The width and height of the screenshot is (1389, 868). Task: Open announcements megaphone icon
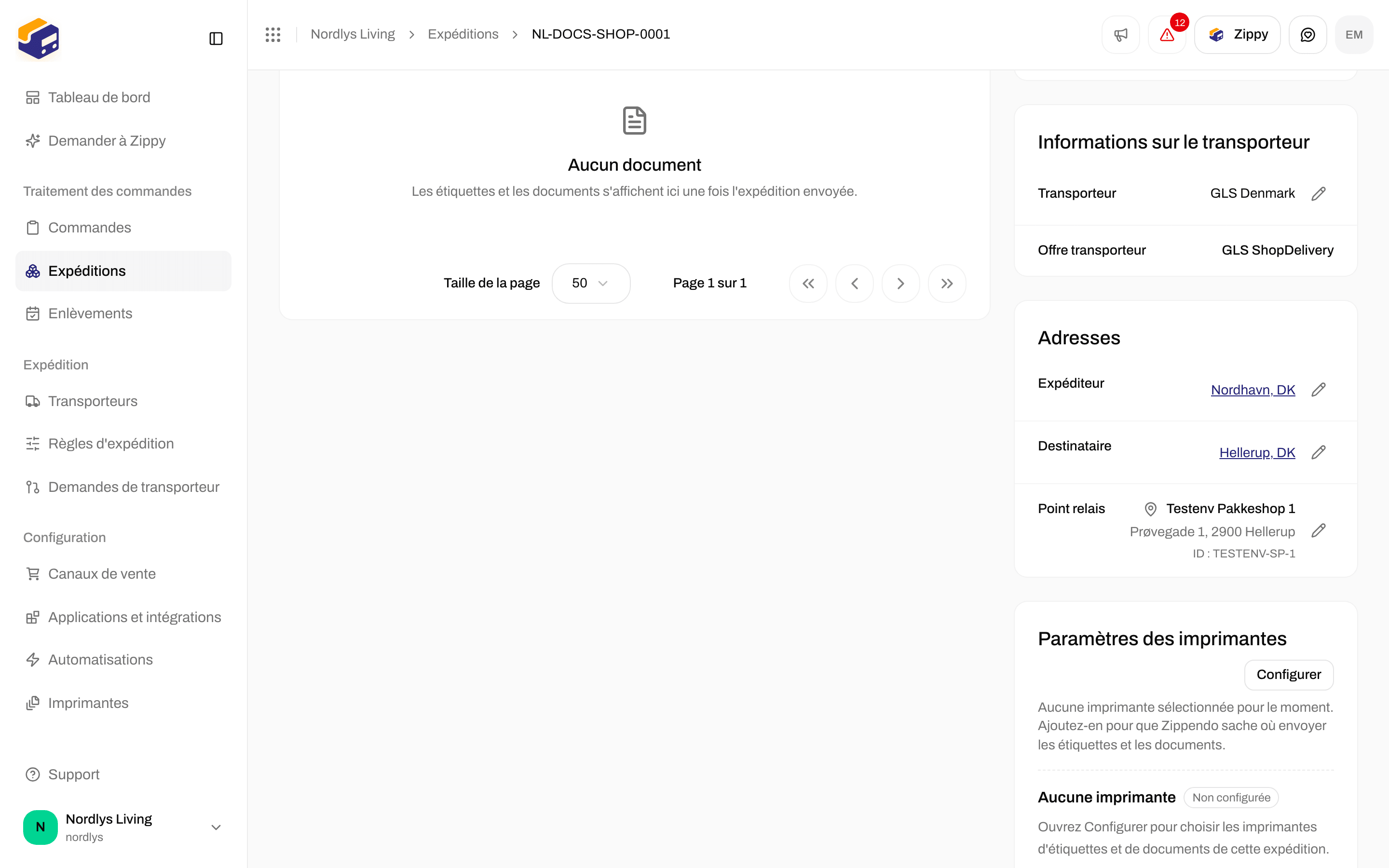tap(1120, 34)
